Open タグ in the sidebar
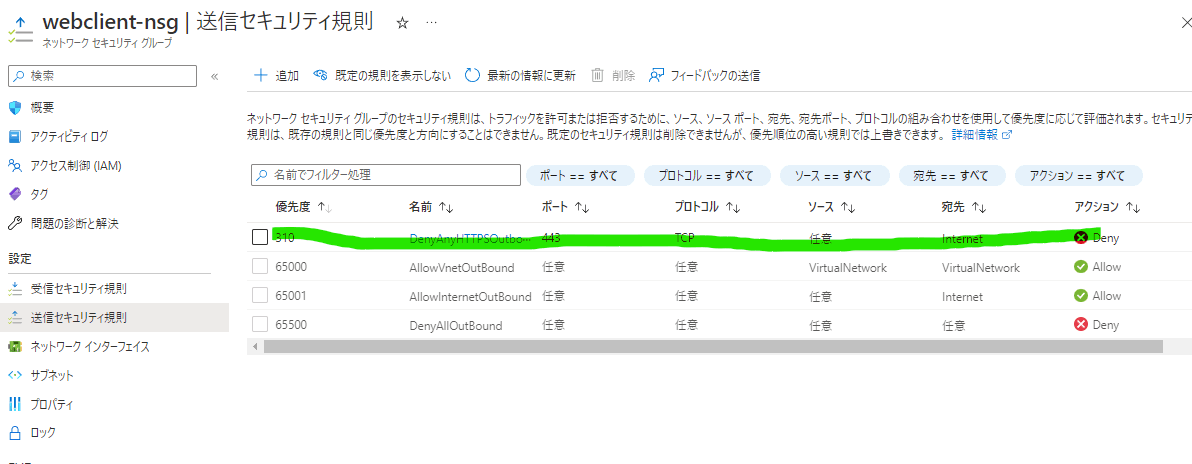Viewport: 1192px width, 464px height. point(39,195)
